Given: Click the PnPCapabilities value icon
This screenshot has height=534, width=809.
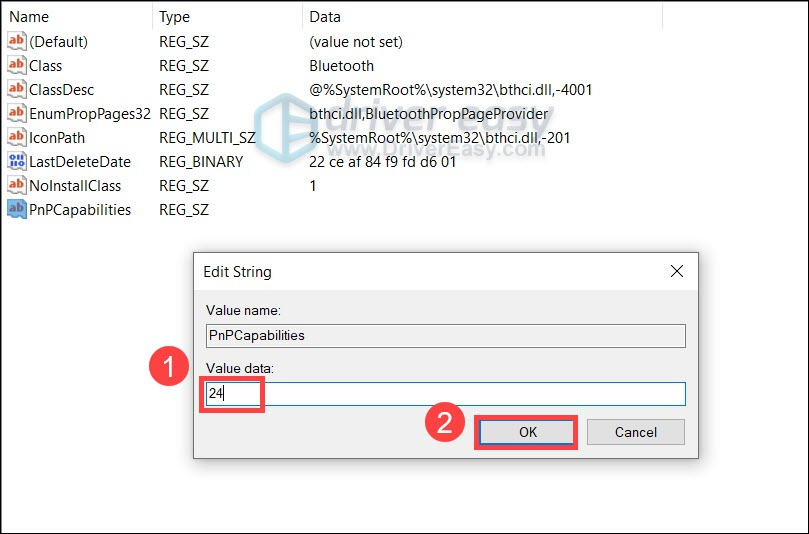Looking at the screenshot, I should [x=16, y=209].
